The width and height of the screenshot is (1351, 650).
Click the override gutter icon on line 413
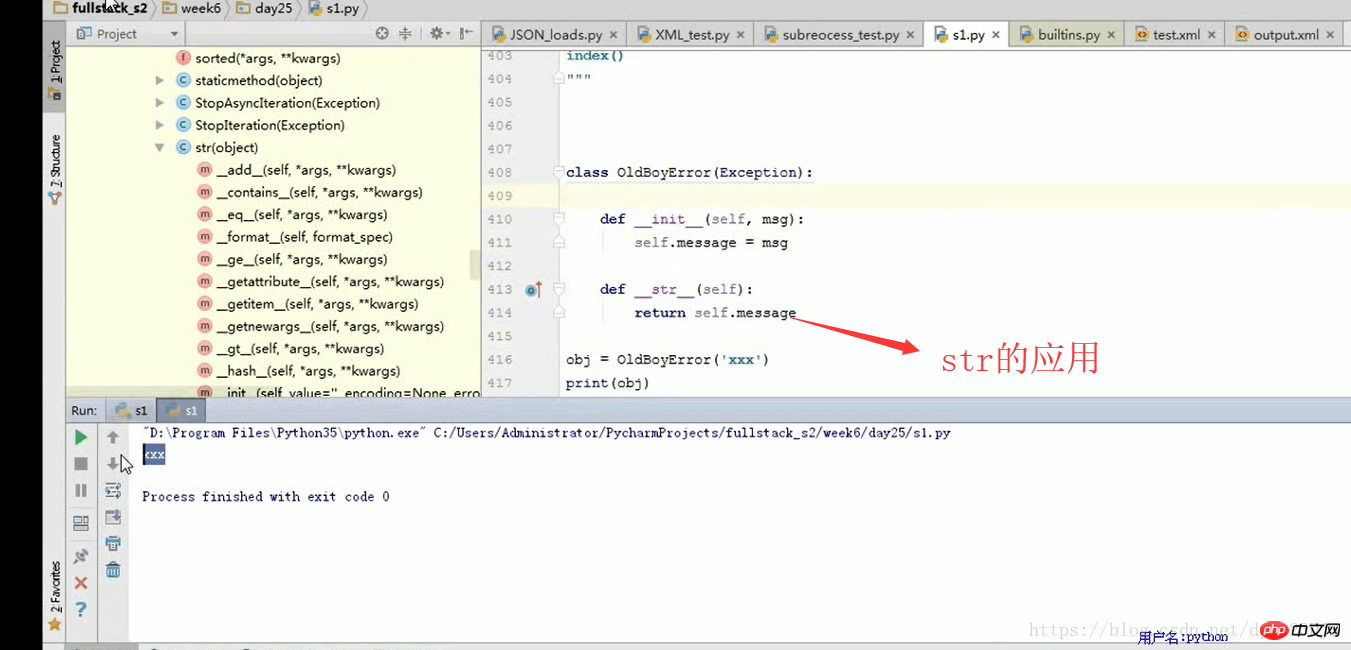tap(533, 290)
